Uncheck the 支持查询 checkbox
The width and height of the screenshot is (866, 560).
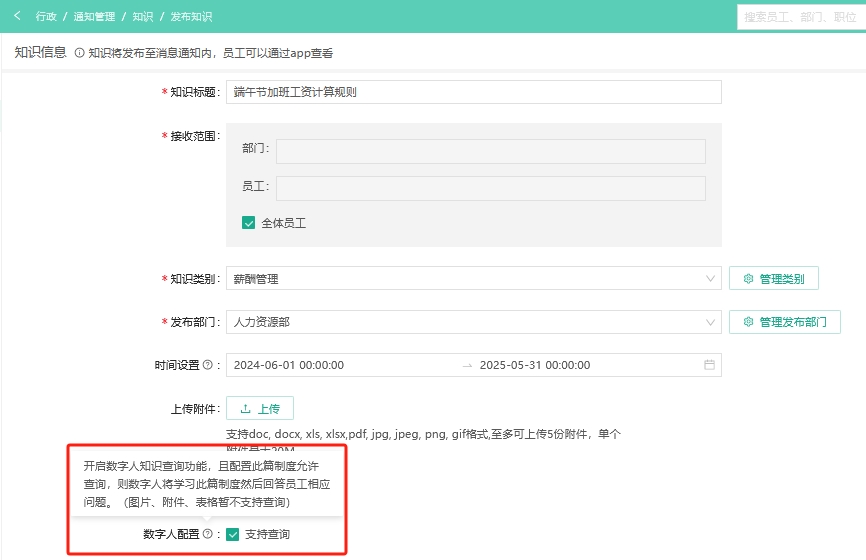tap(233, 535)
